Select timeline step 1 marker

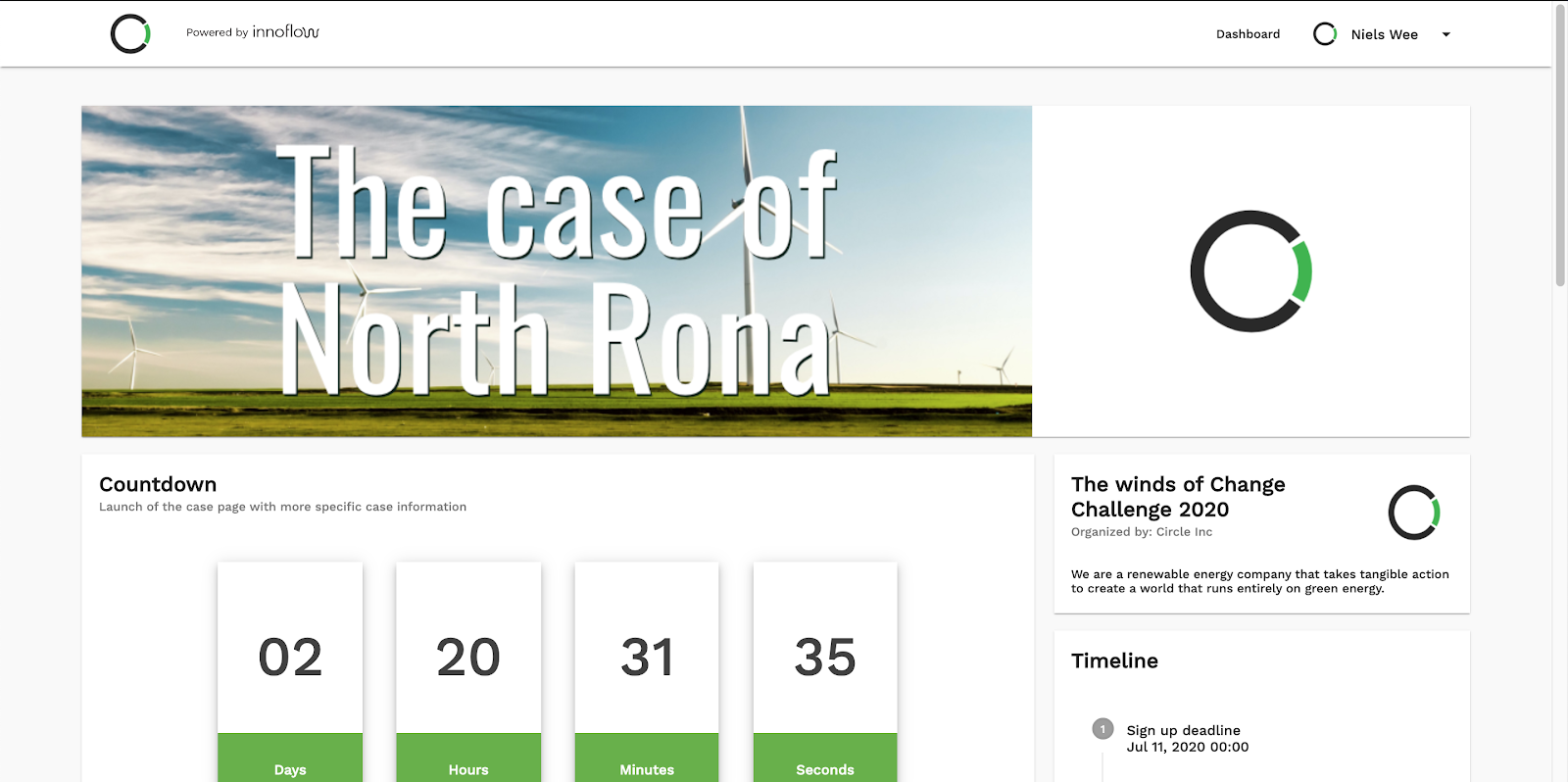tap(1102, 729)
